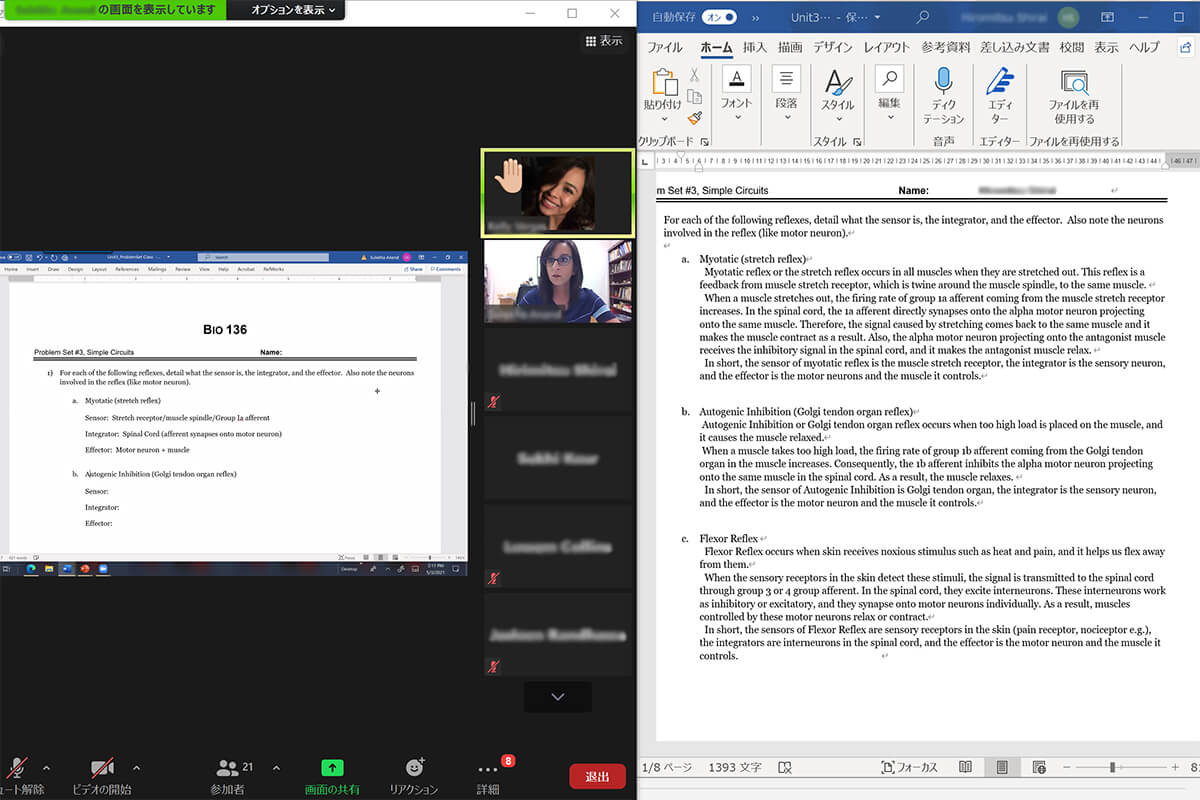1200x800 pixels.
Task: Click Word zoom out minus button
Action: coord(1068,767)
